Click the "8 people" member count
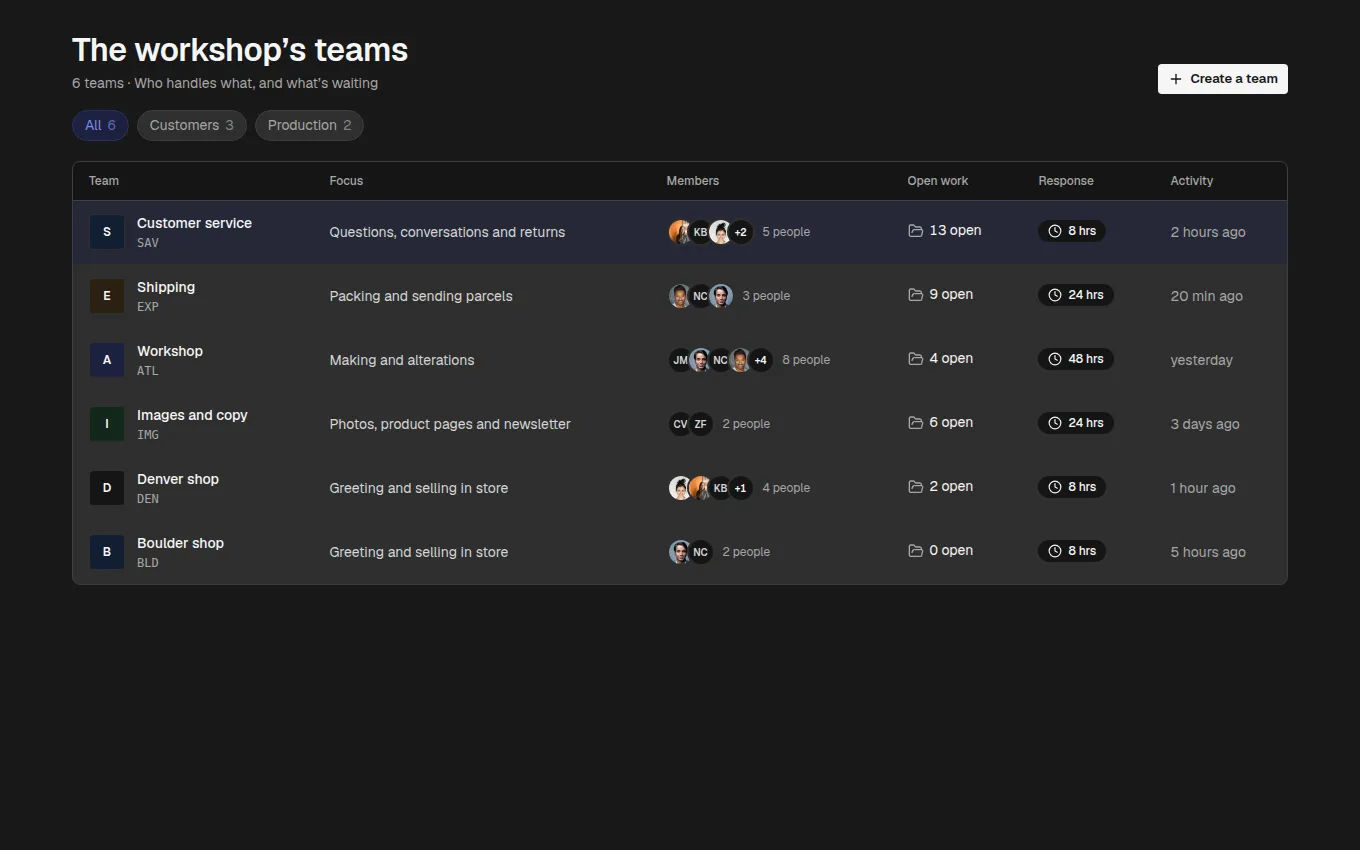Screen dimensions: 1360x850 (x=806, y=360)
